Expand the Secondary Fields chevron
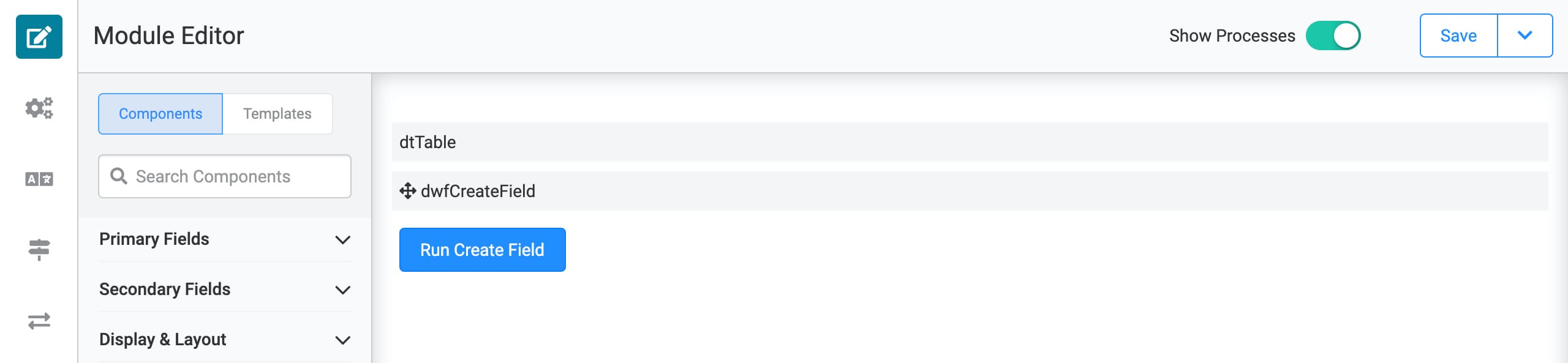This screenshot has height=363, width=1568. click(343, 290)
